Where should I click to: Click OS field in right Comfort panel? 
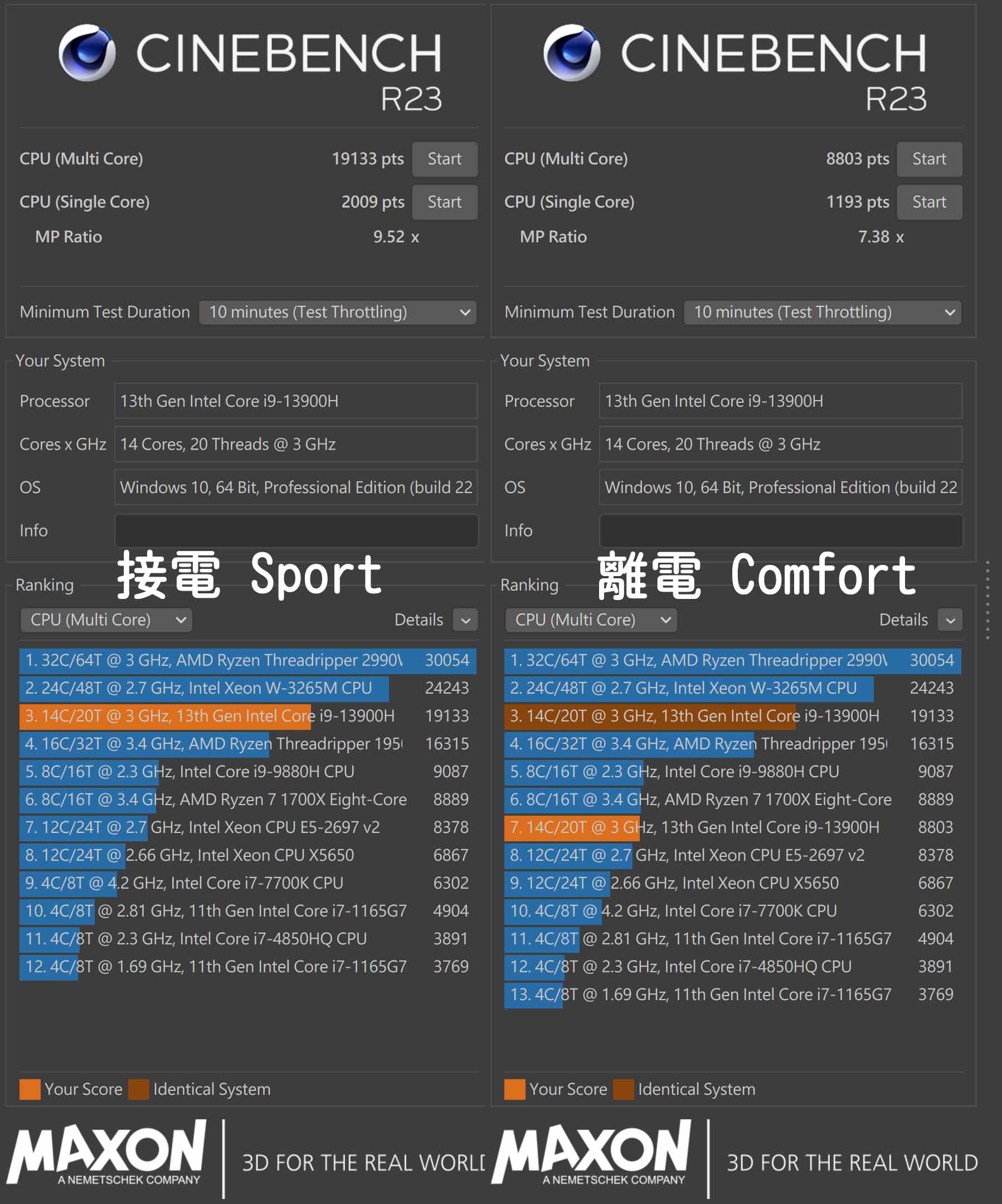(x=781, y=488)
